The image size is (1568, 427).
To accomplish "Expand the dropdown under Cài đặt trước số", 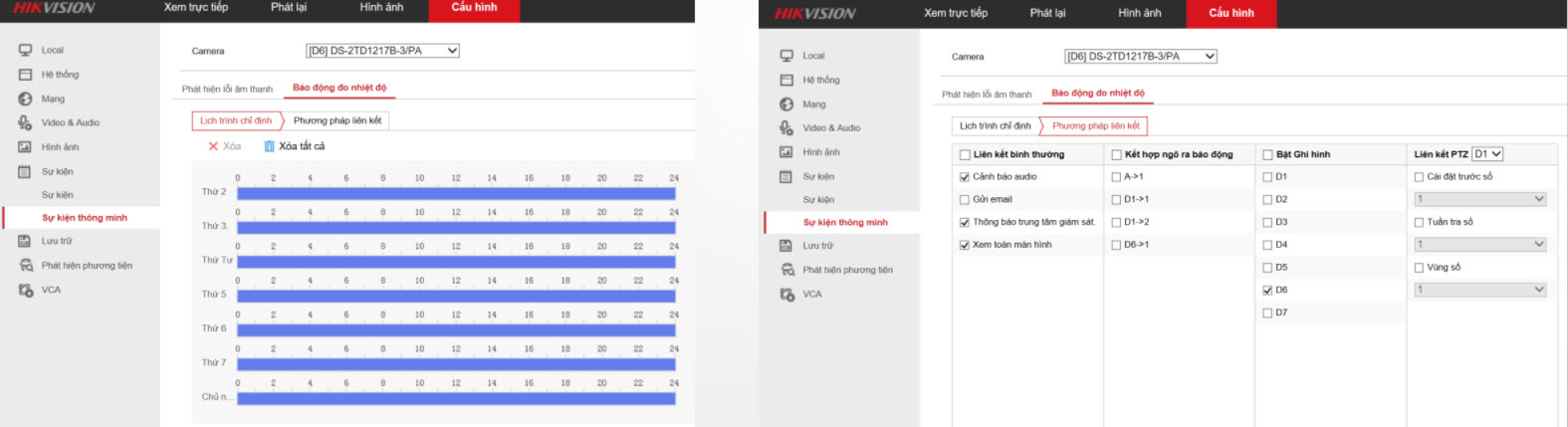I will coord(1480,199).
